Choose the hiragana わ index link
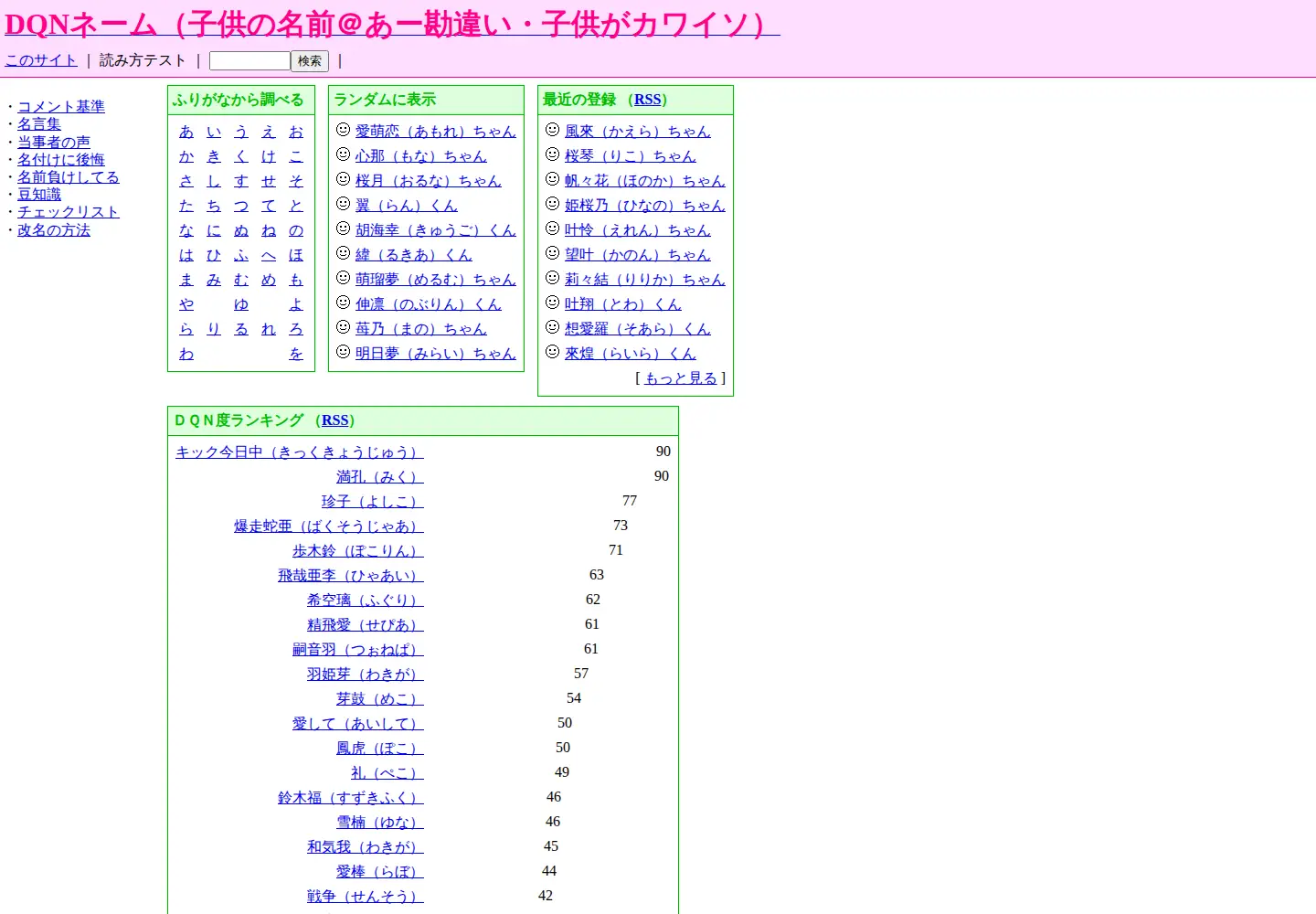Viewport: 1316px width, 914px height. (x=186, y=354)
